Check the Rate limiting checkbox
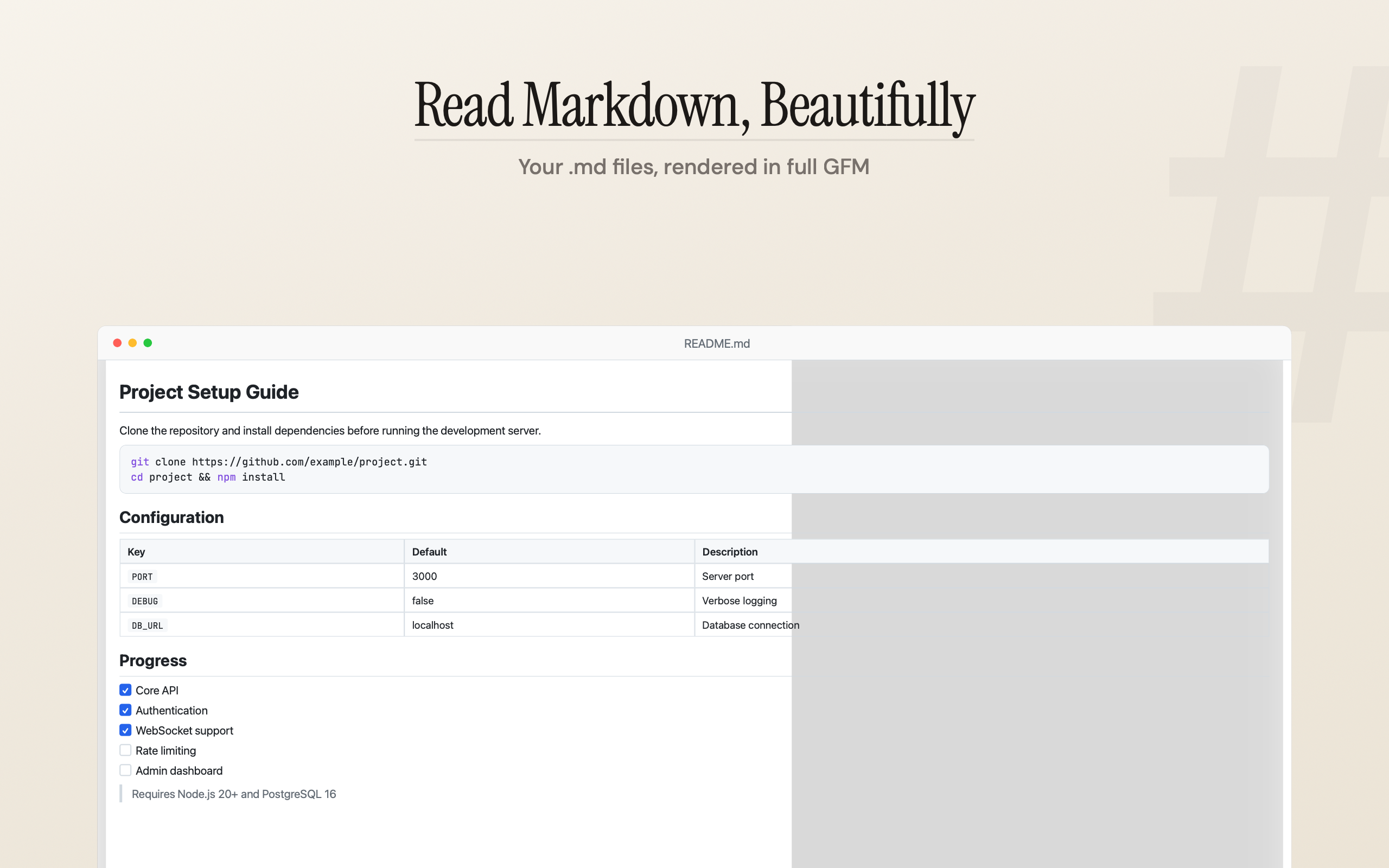Viewport: 1389px width, 868px height. [x=125, y=750]
